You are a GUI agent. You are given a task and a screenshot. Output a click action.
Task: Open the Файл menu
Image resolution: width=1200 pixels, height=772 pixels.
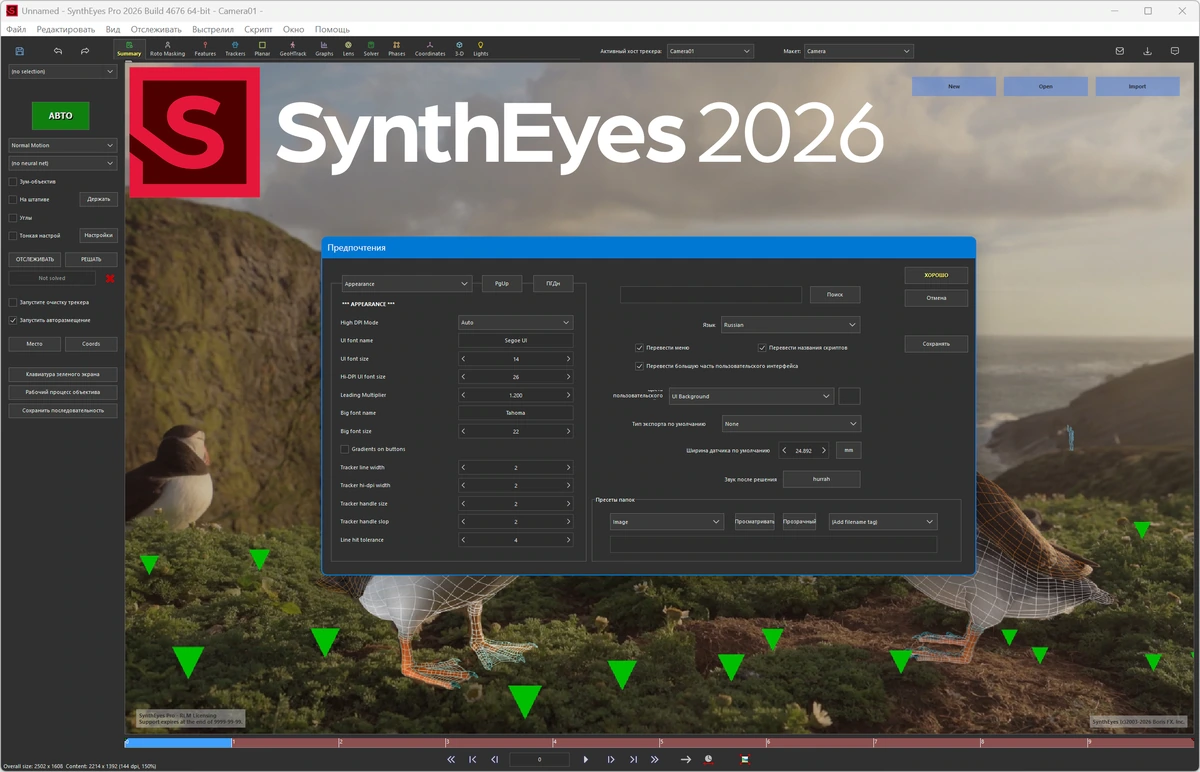tap(16, 29)
